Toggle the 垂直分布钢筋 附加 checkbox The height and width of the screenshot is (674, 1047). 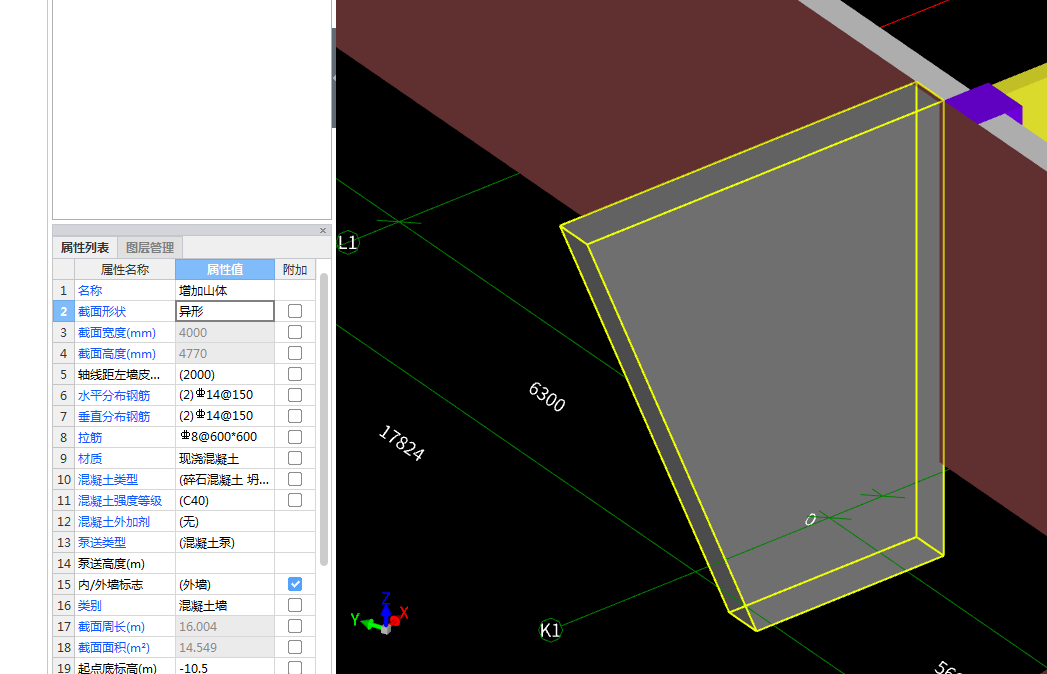click(294, 416)
